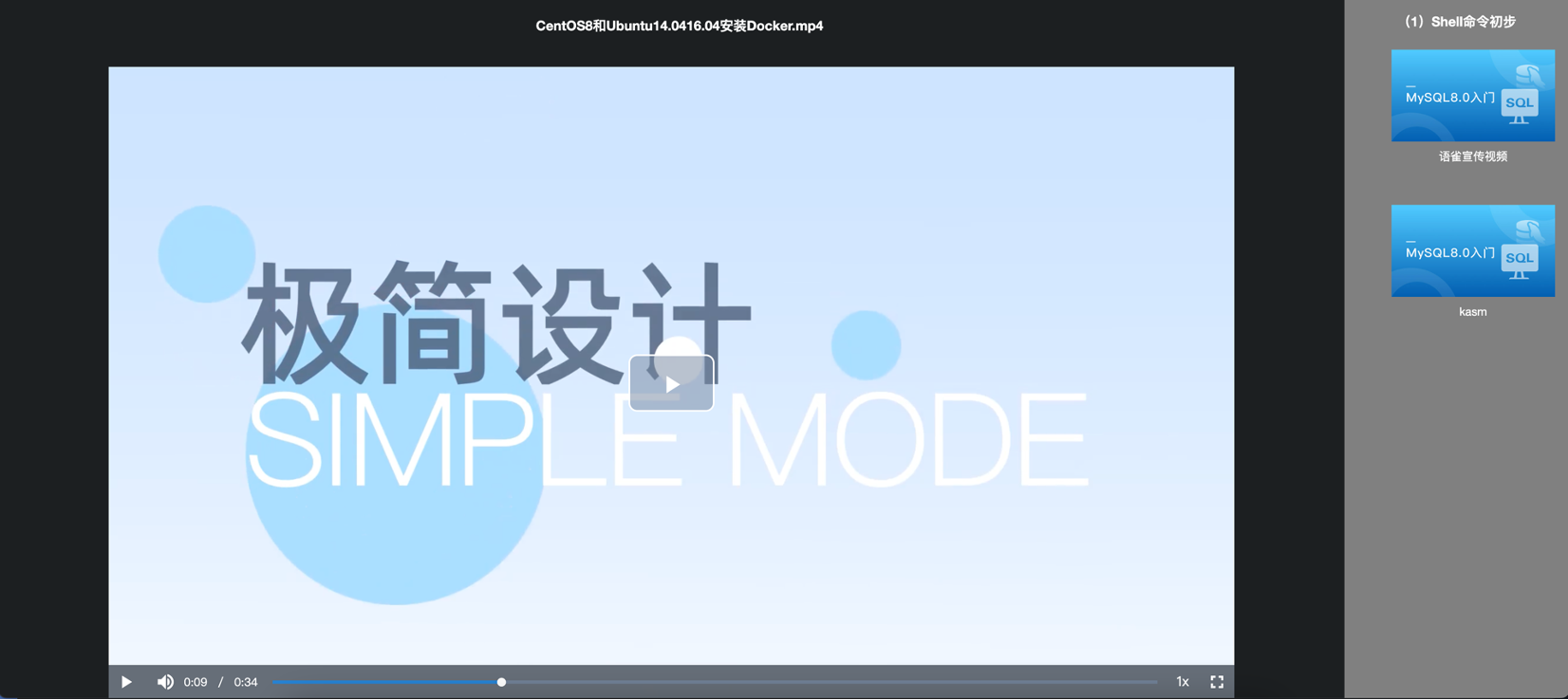Click the kasm caption label
This screenshot has height=700, width=1568.
(x=1472, y=312)
